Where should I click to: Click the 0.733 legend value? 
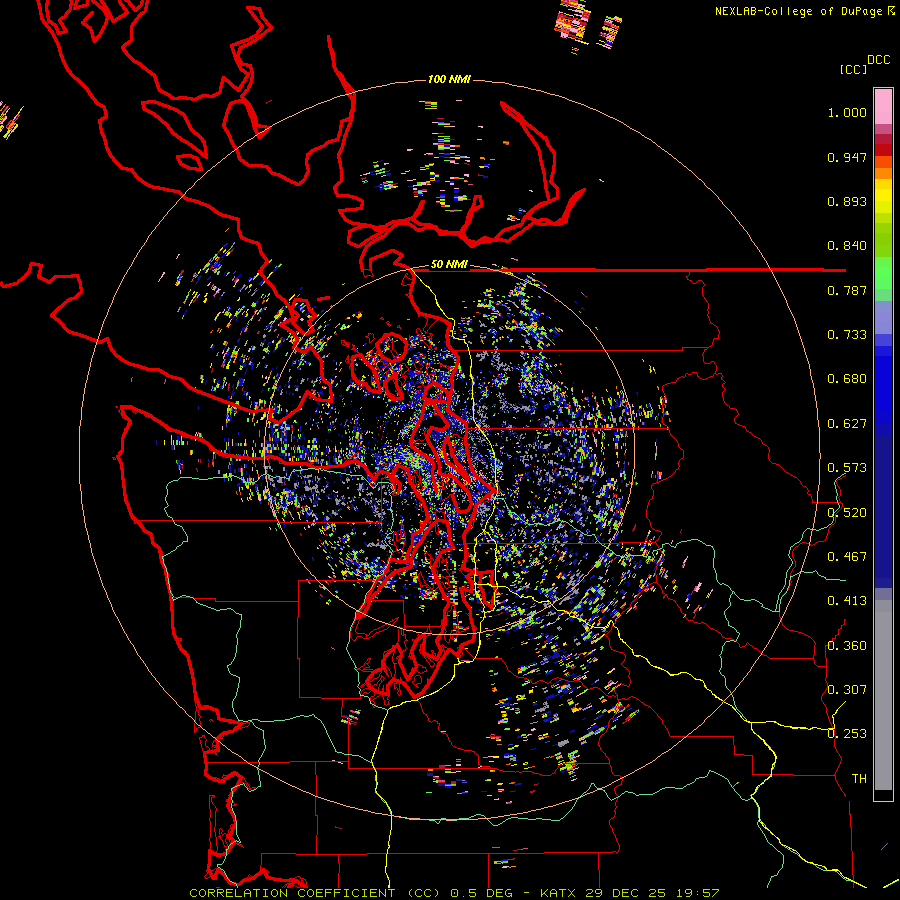[x=847, y=335]
